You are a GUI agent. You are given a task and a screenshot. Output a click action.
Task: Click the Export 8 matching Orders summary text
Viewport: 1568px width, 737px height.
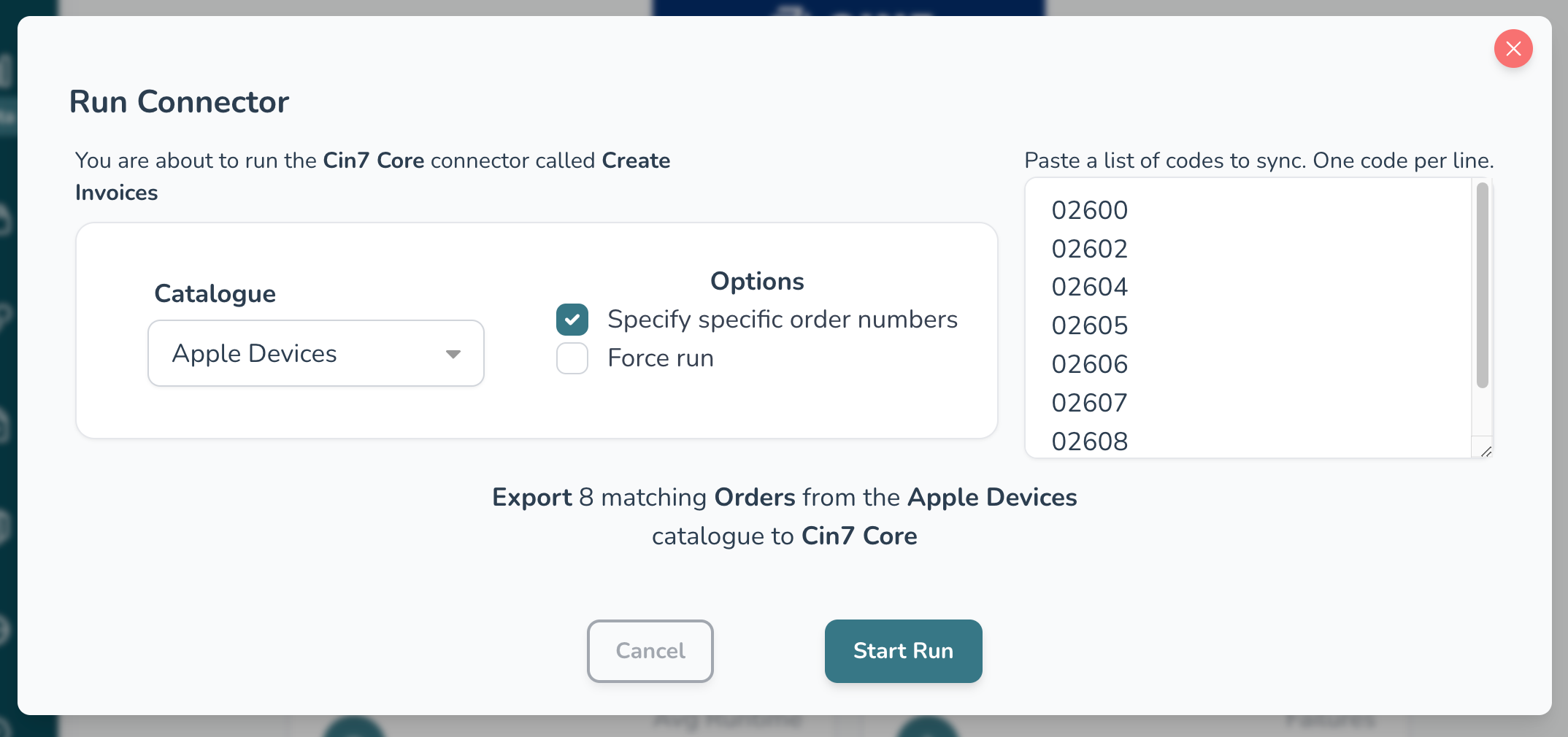pos(784,497)
